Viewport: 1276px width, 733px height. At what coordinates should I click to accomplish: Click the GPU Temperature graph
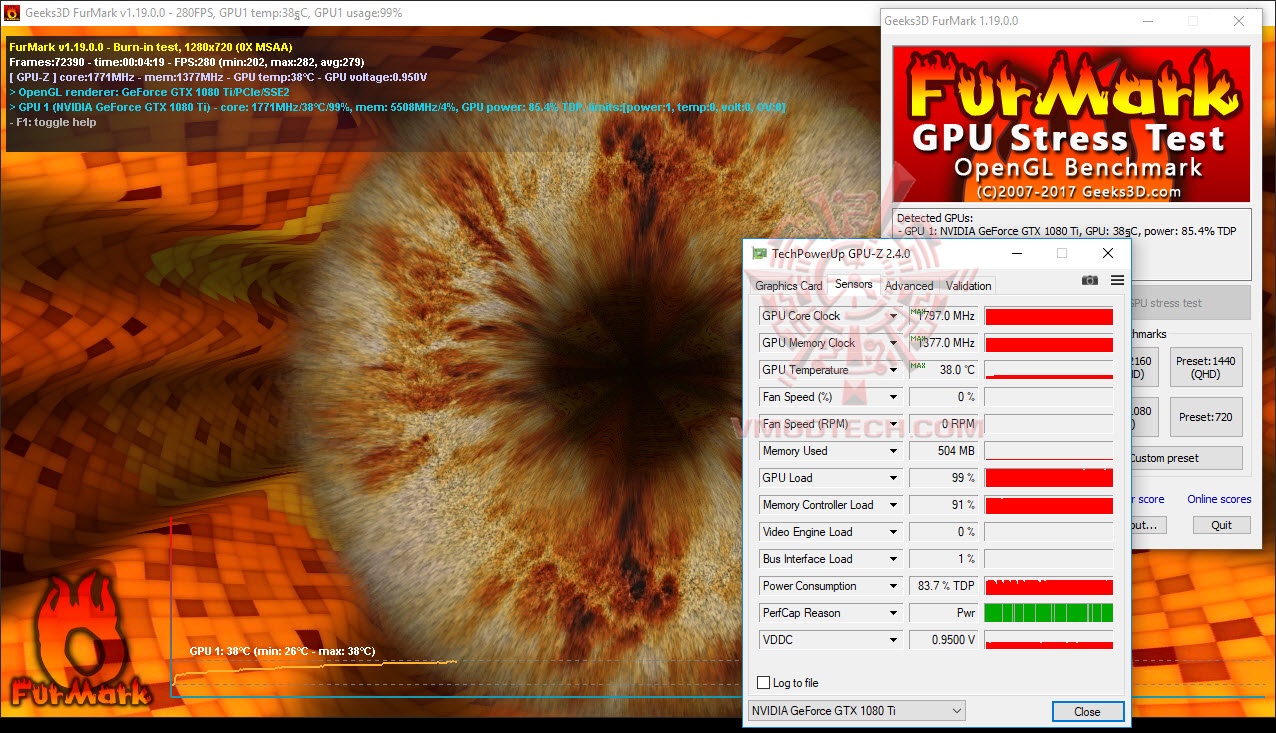pyautogui.click(x=1049, y=370)
